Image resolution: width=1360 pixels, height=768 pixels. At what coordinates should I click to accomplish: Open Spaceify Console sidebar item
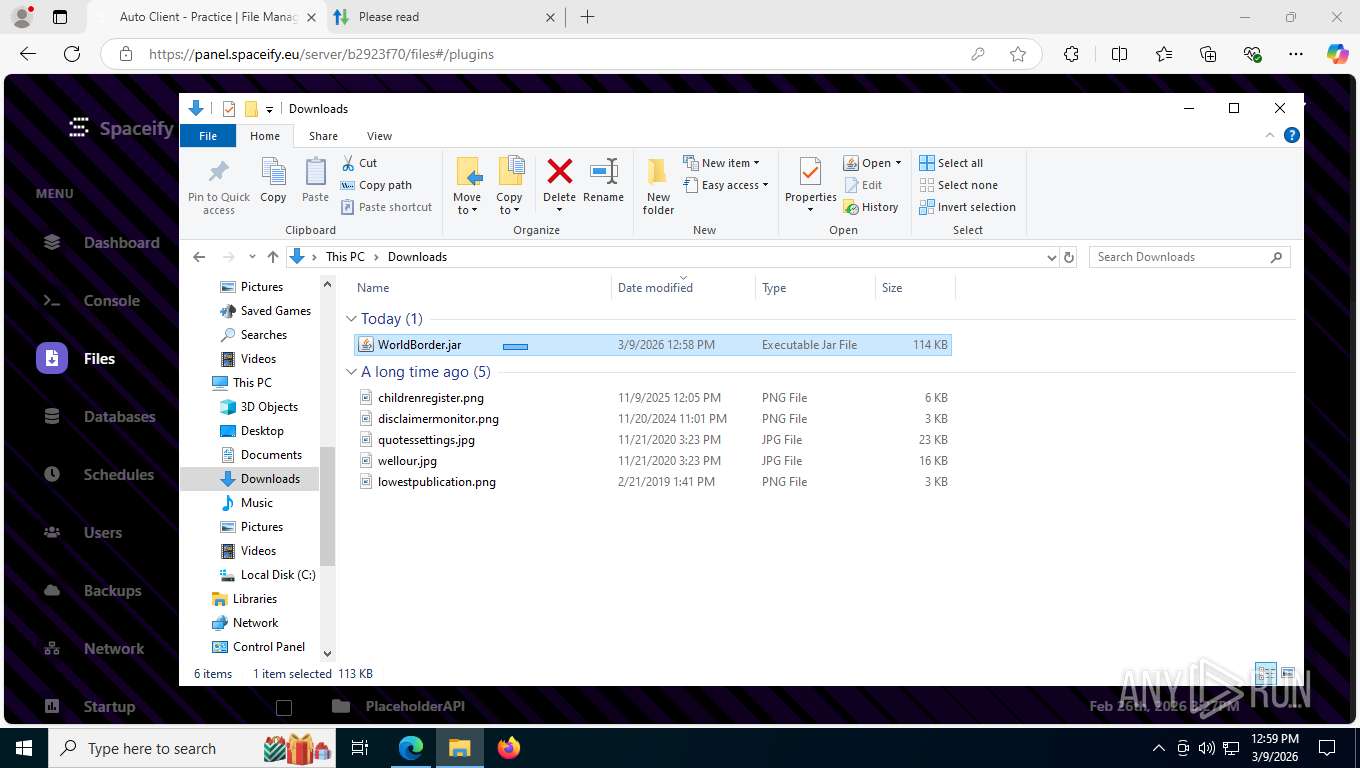pos(90,300)
